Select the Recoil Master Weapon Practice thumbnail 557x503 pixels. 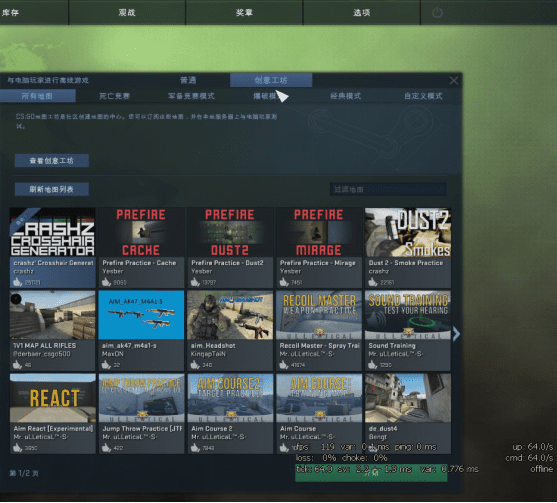click(x=319, y=315)
